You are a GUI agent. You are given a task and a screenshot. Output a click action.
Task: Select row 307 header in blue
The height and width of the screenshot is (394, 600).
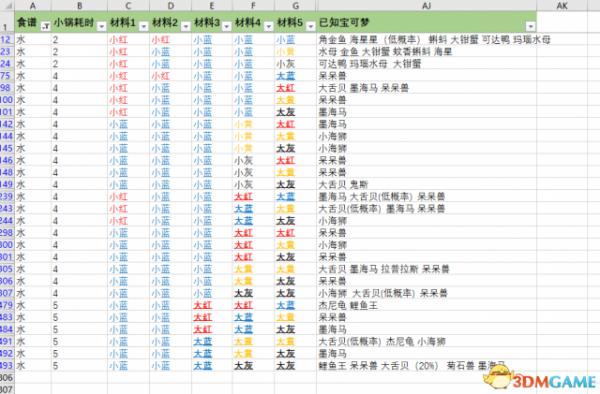pyautogui.click(x=7, y=293)
